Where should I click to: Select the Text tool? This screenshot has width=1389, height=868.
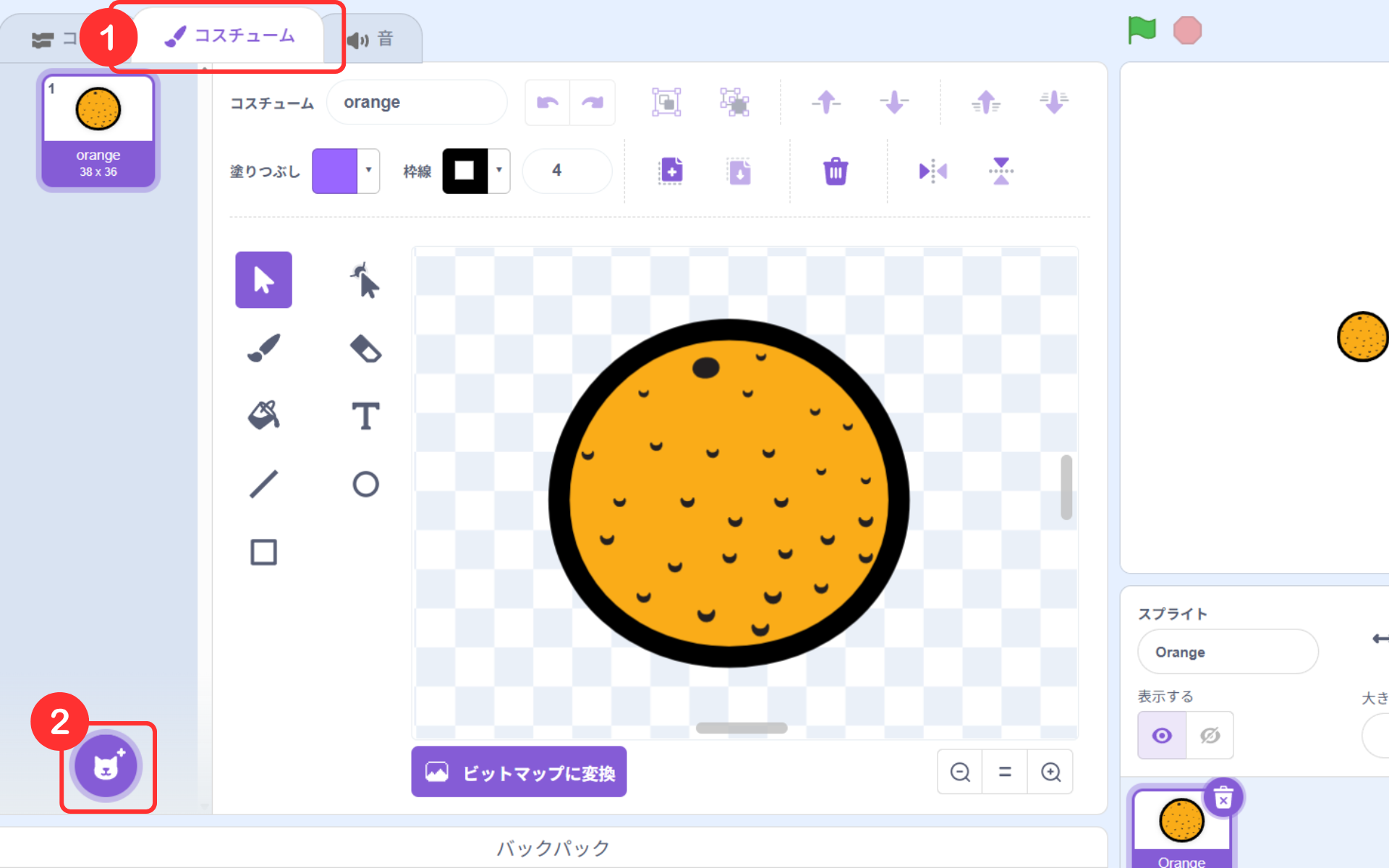click(x=365, y=416)
